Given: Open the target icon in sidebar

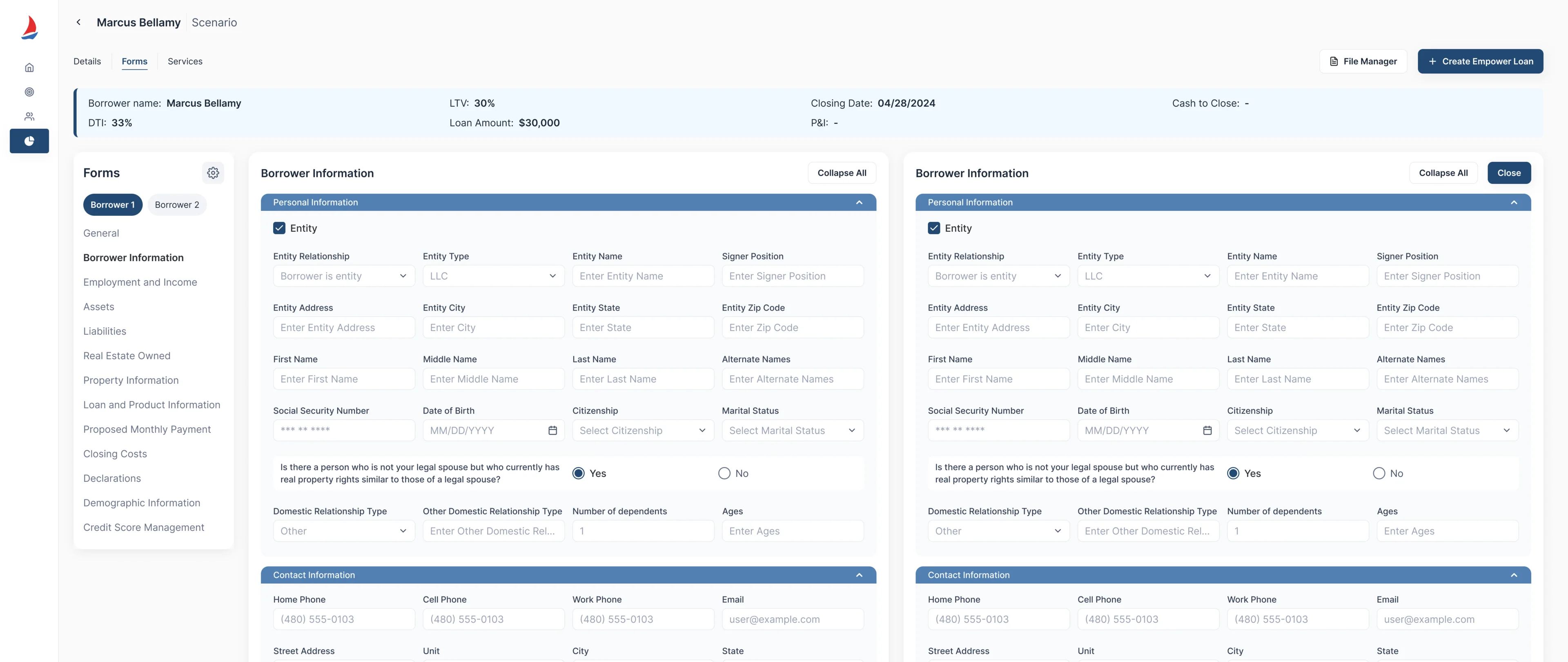Looking at the screenshot, I should click(29, 92).
